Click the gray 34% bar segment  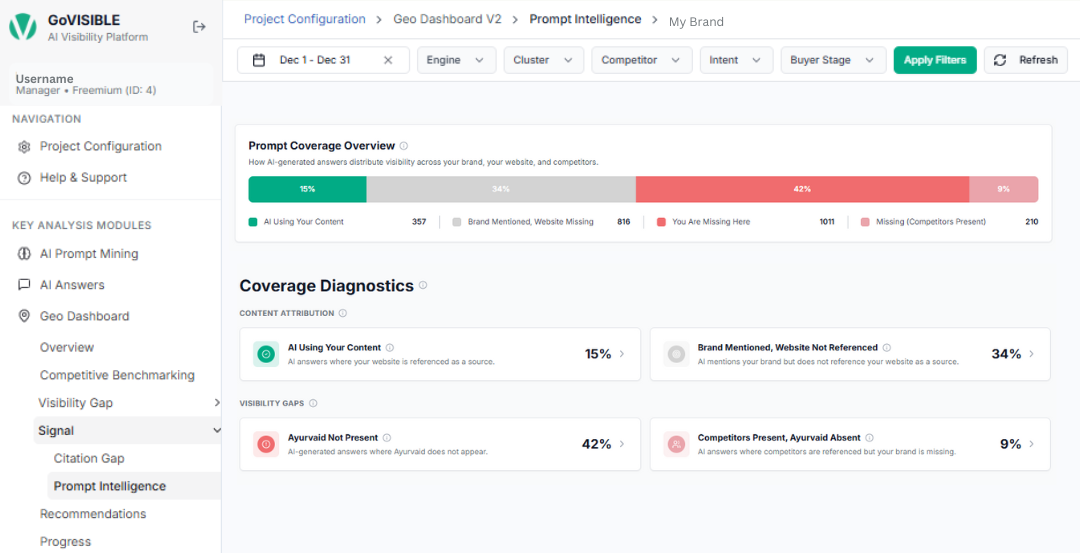pos(501,189)
